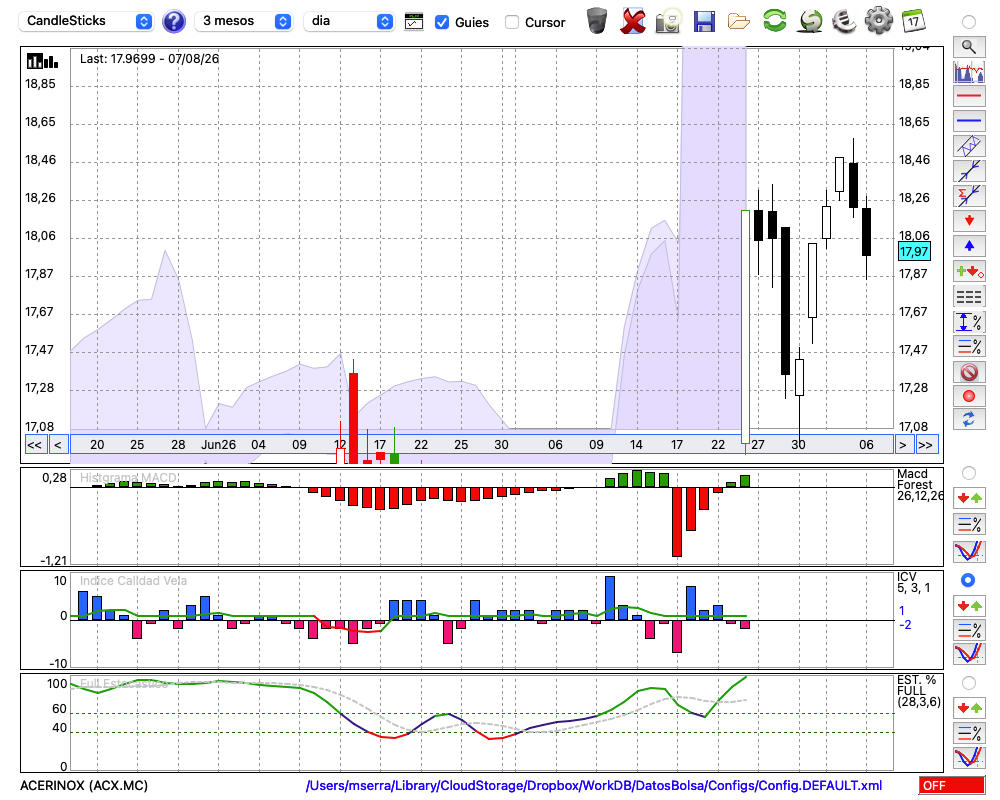Select the magnifying glass zoom tool
The height and width of the screenshot is (800, 1000).
pos(969,47)
